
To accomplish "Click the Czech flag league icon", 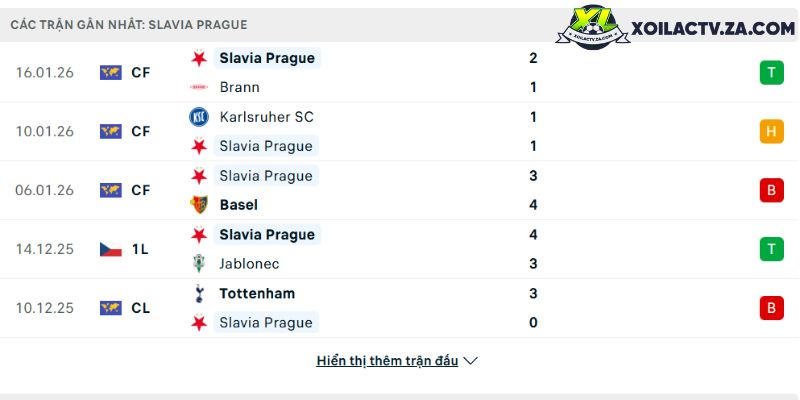I will coord(110,250).
